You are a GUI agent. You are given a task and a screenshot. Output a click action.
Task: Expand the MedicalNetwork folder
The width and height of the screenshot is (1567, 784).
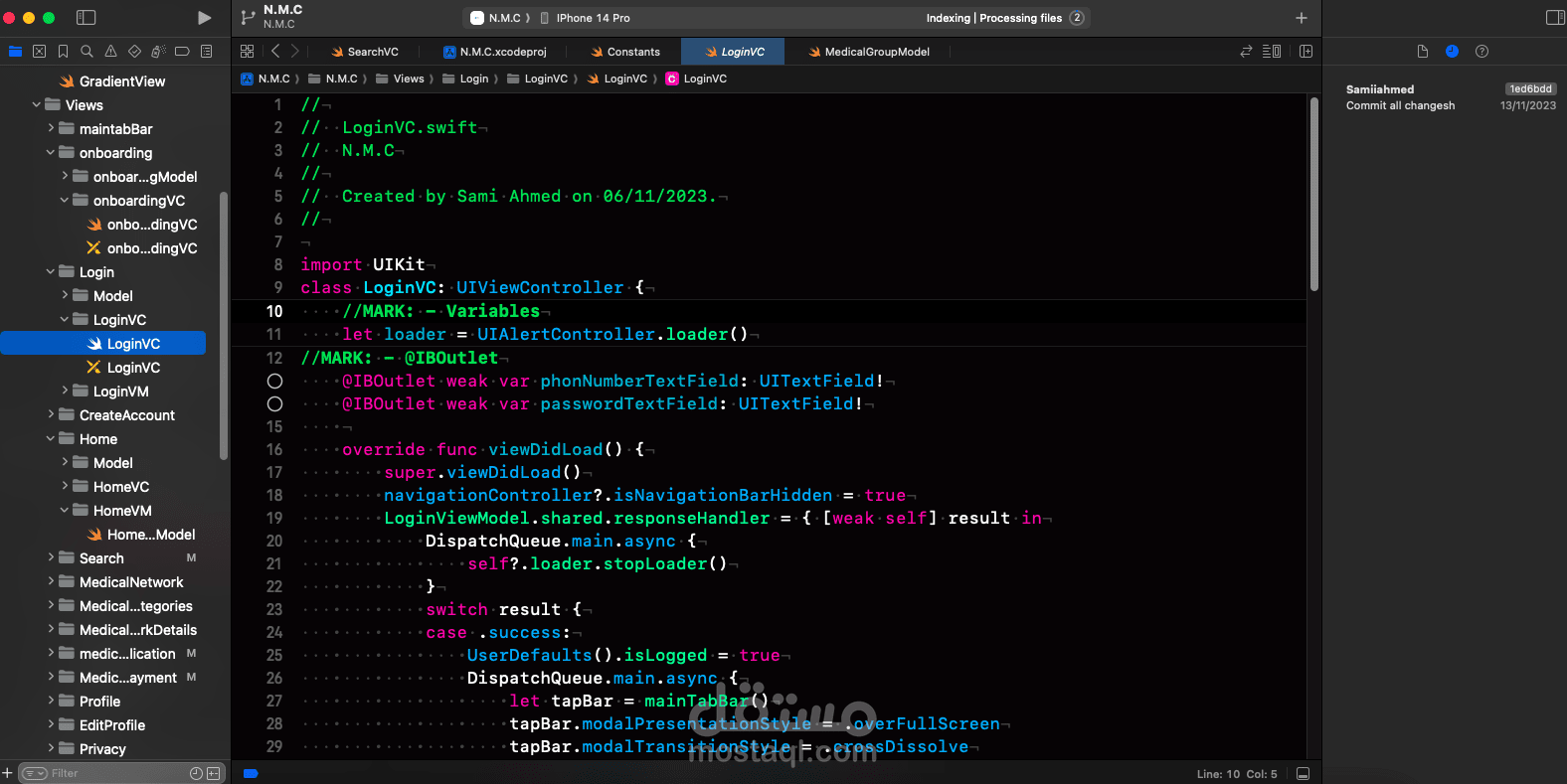(51, 581)
